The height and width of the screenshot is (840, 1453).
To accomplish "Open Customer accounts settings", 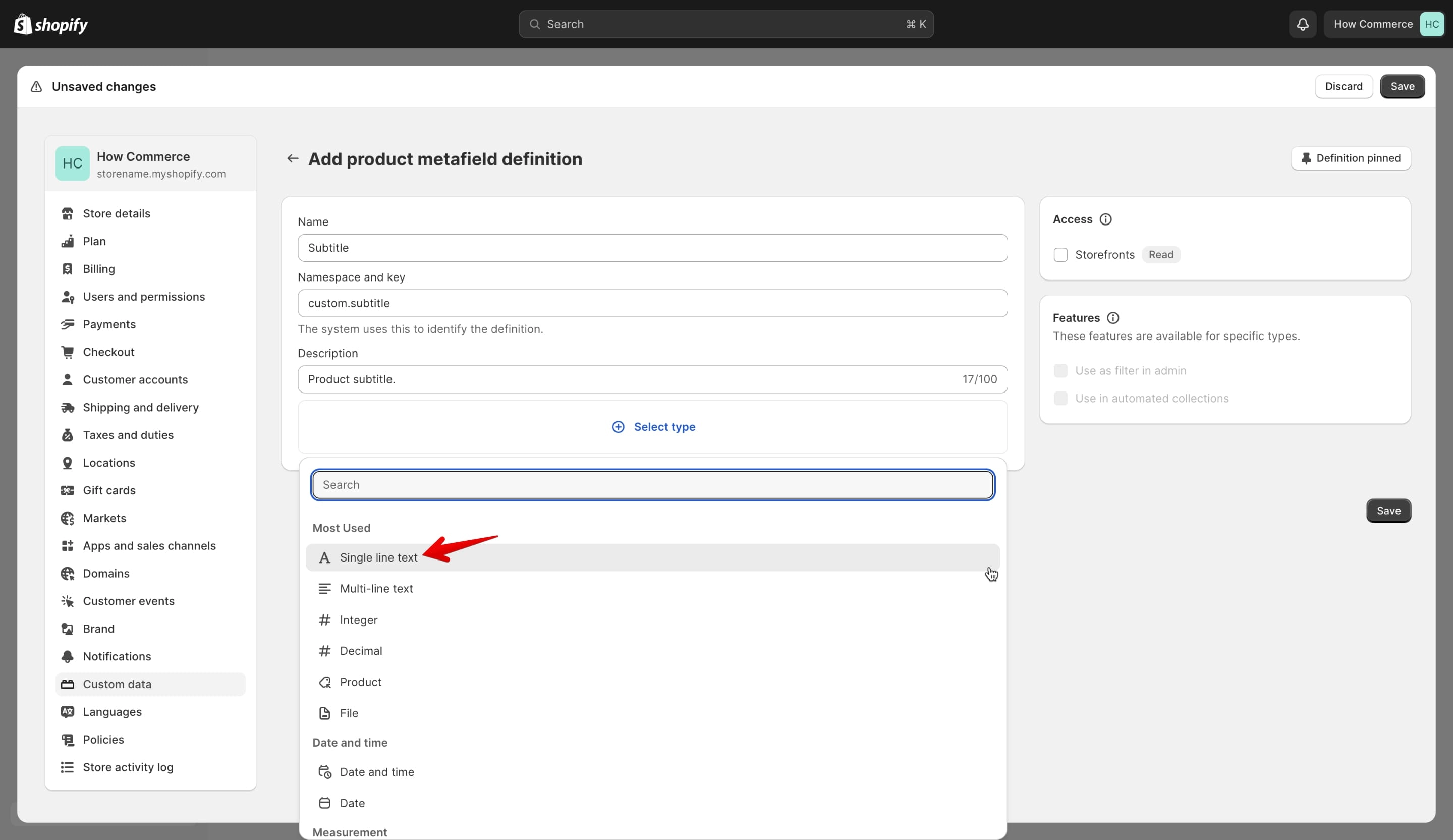I will (x=150, y=379).
